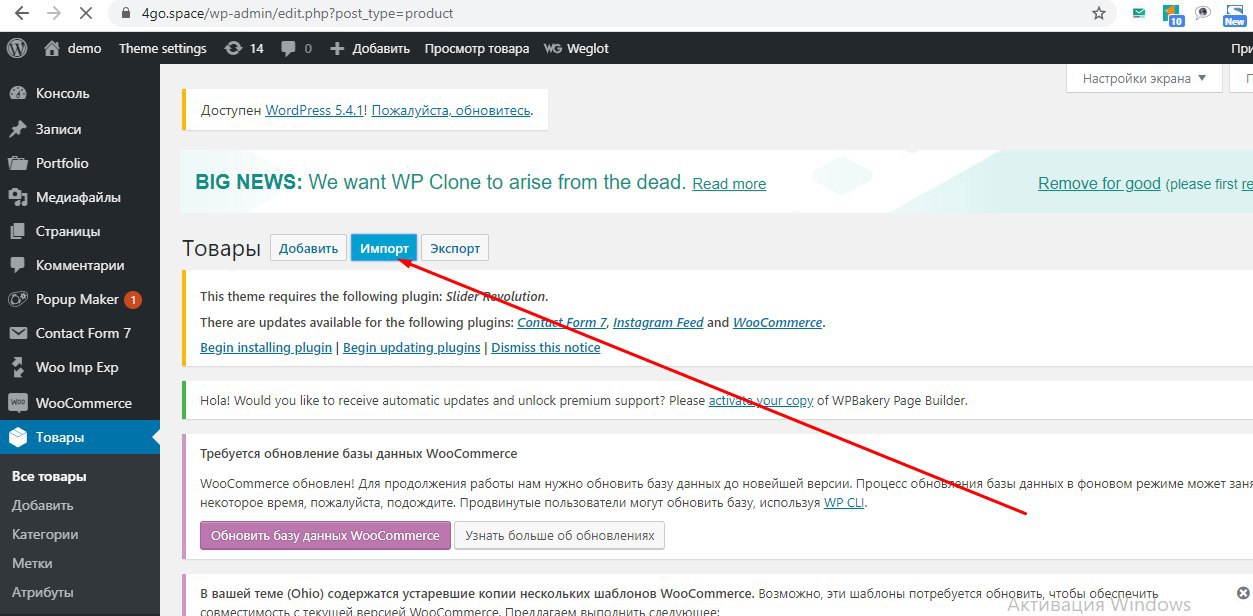Click the Экспорт button

455,248
